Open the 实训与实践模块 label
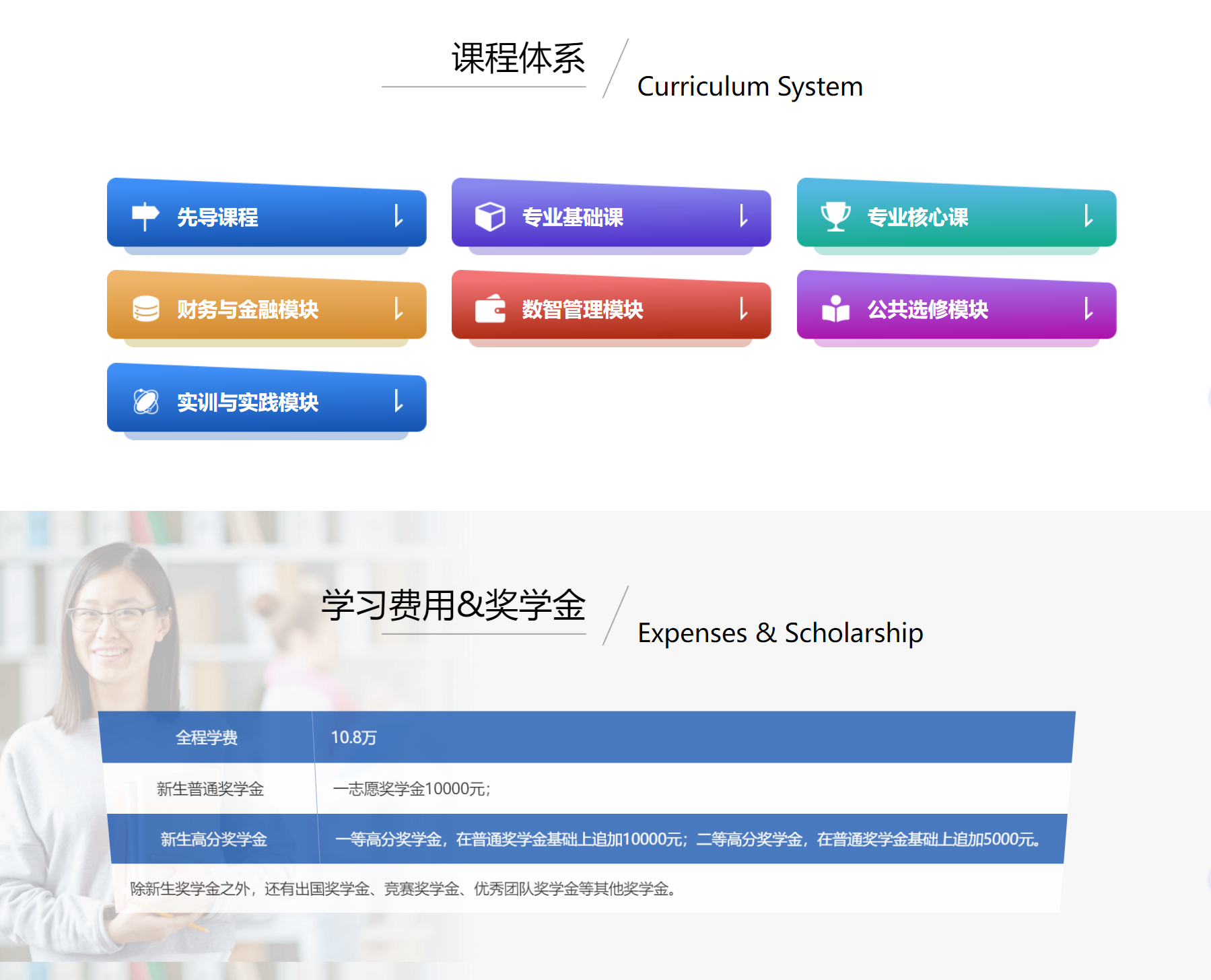Image resolution: width=1211 pixels, height=980 pixels. click(x=248, y=402)
